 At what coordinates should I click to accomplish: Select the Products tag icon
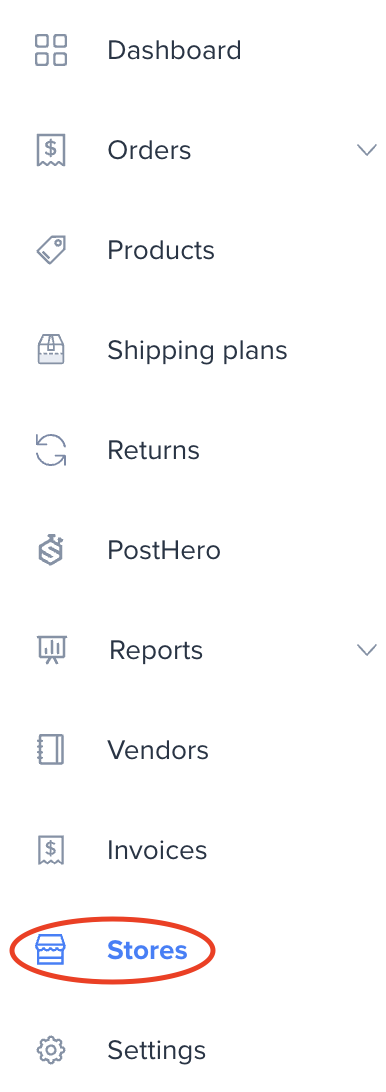(x=51, y=250)
